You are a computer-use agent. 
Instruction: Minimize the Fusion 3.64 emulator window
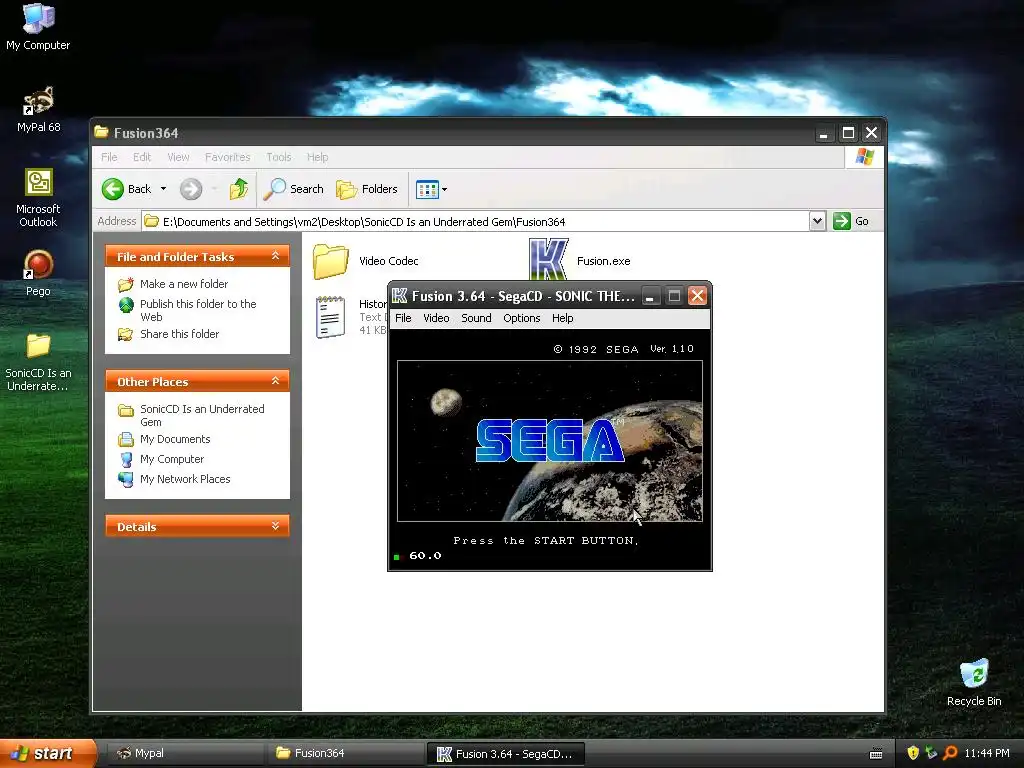coord(650,296)
